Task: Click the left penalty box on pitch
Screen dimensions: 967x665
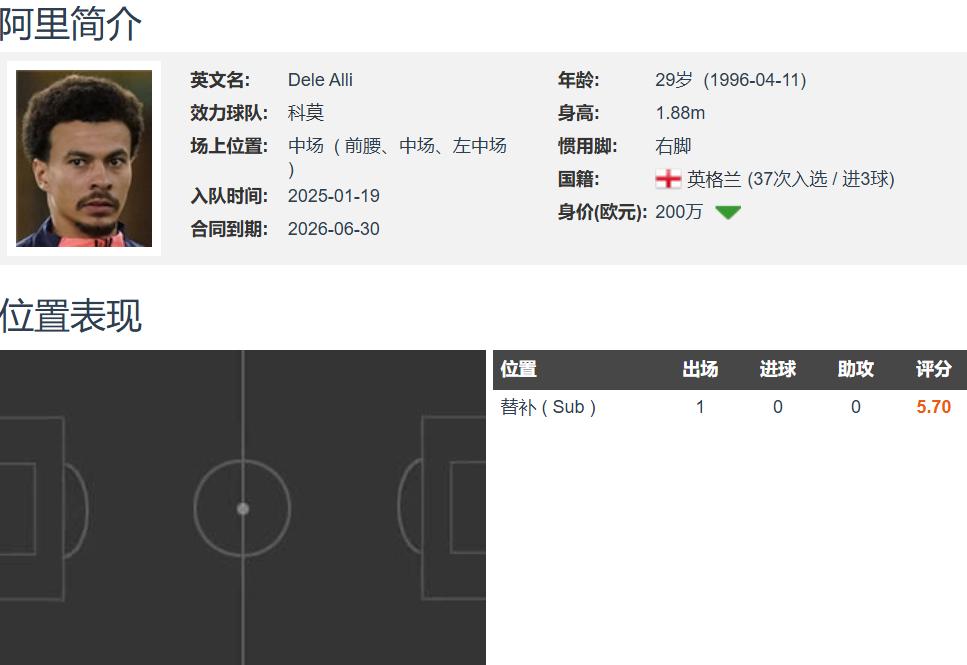Action: tap(32, 508)
